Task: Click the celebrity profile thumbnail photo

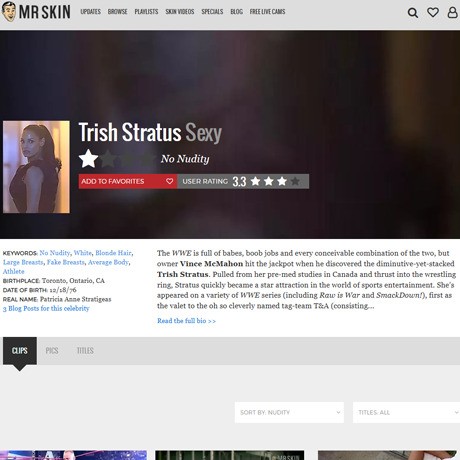Action: (36, 167)
